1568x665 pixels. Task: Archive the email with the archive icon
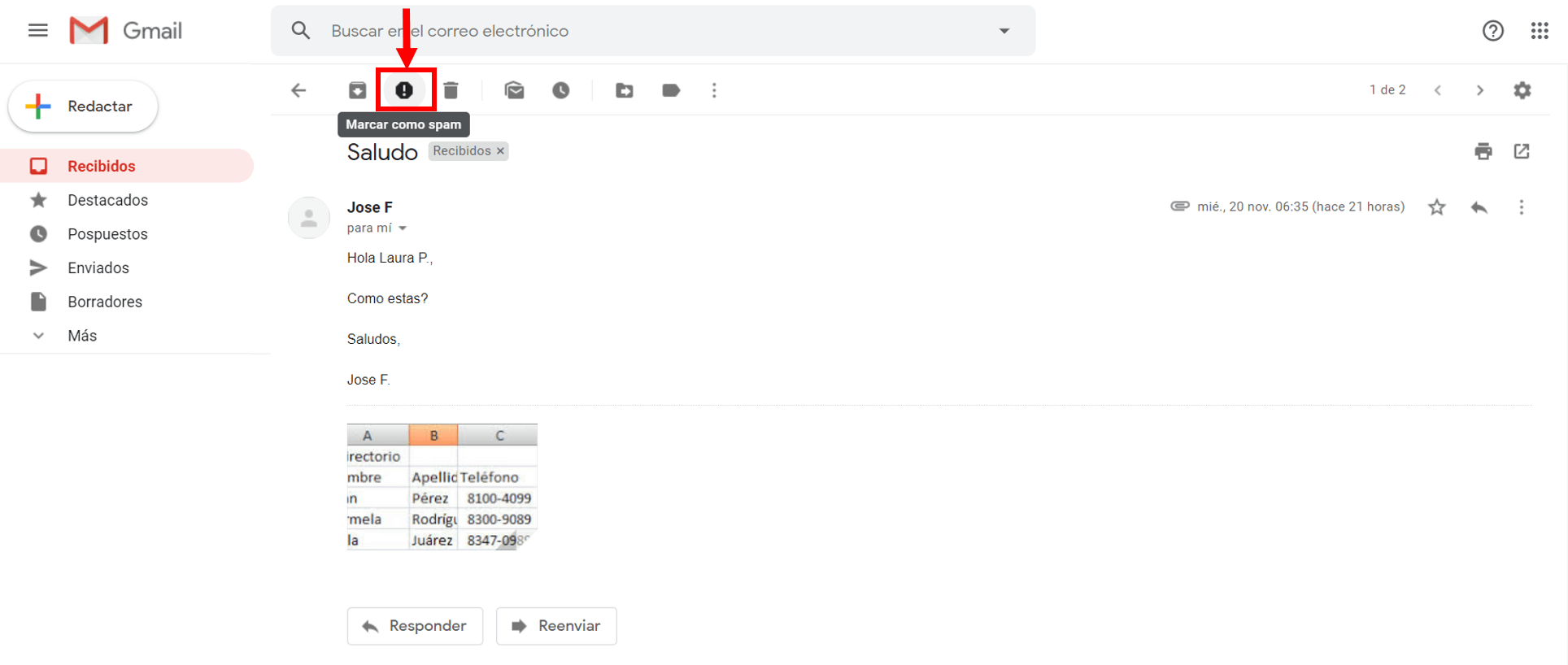click(x=357, y=90)
